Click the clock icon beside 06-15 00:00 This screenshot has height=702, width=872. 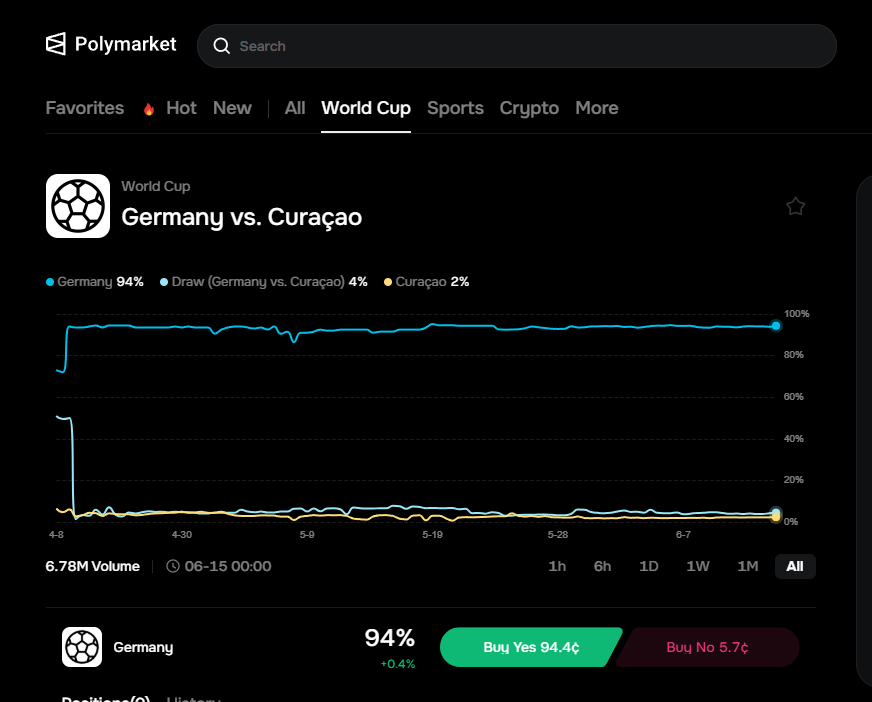point(173,566)
